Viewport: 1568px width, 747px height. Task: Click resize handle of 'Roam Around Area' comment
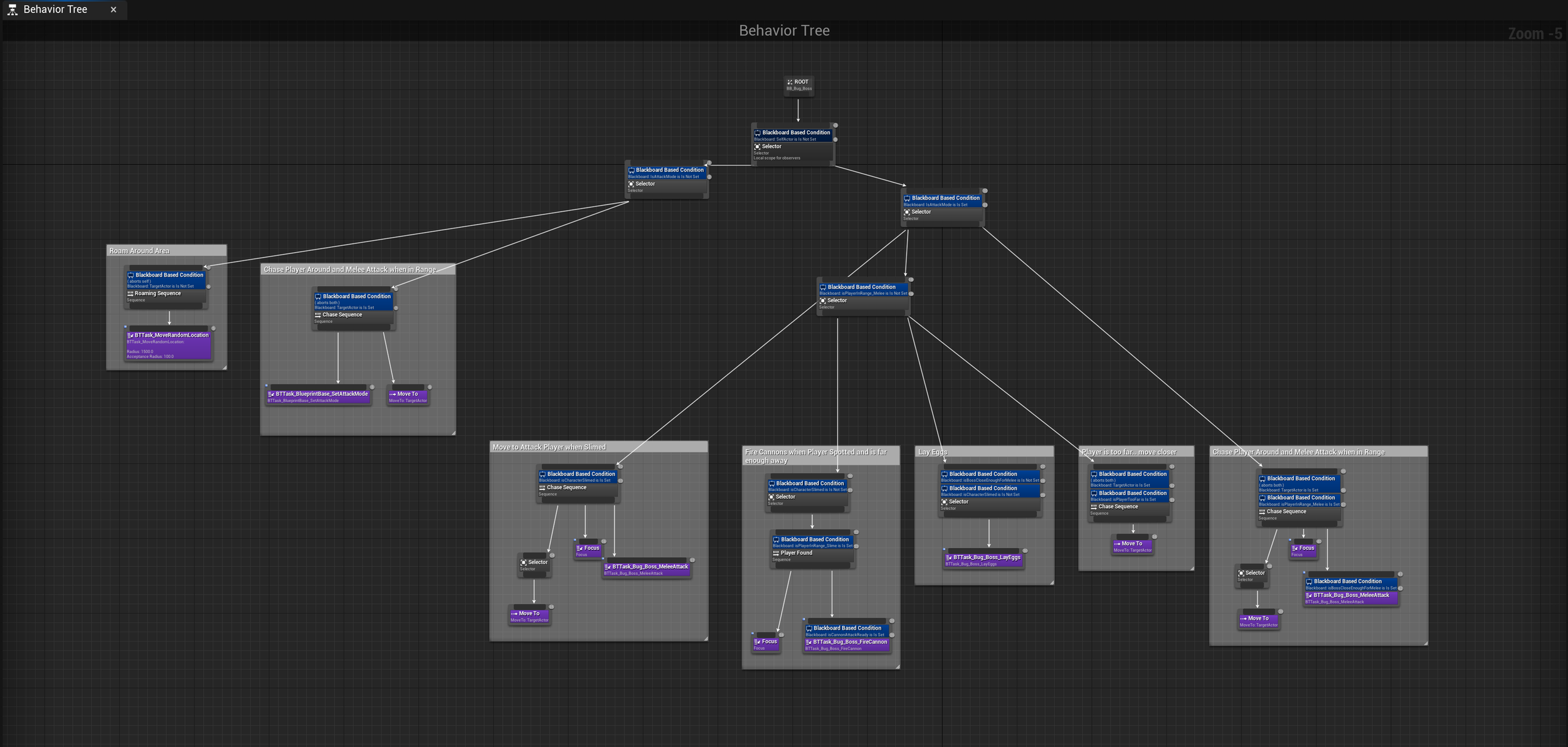(224, 368)
